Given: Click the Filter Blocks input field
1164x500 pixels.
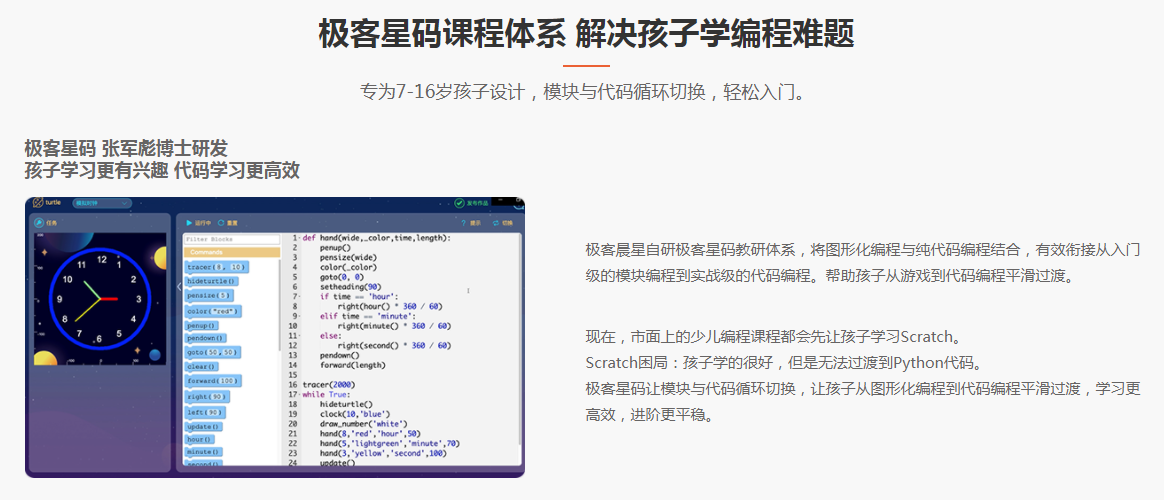Looking at the screenshot, I should (x=232, y=240).
